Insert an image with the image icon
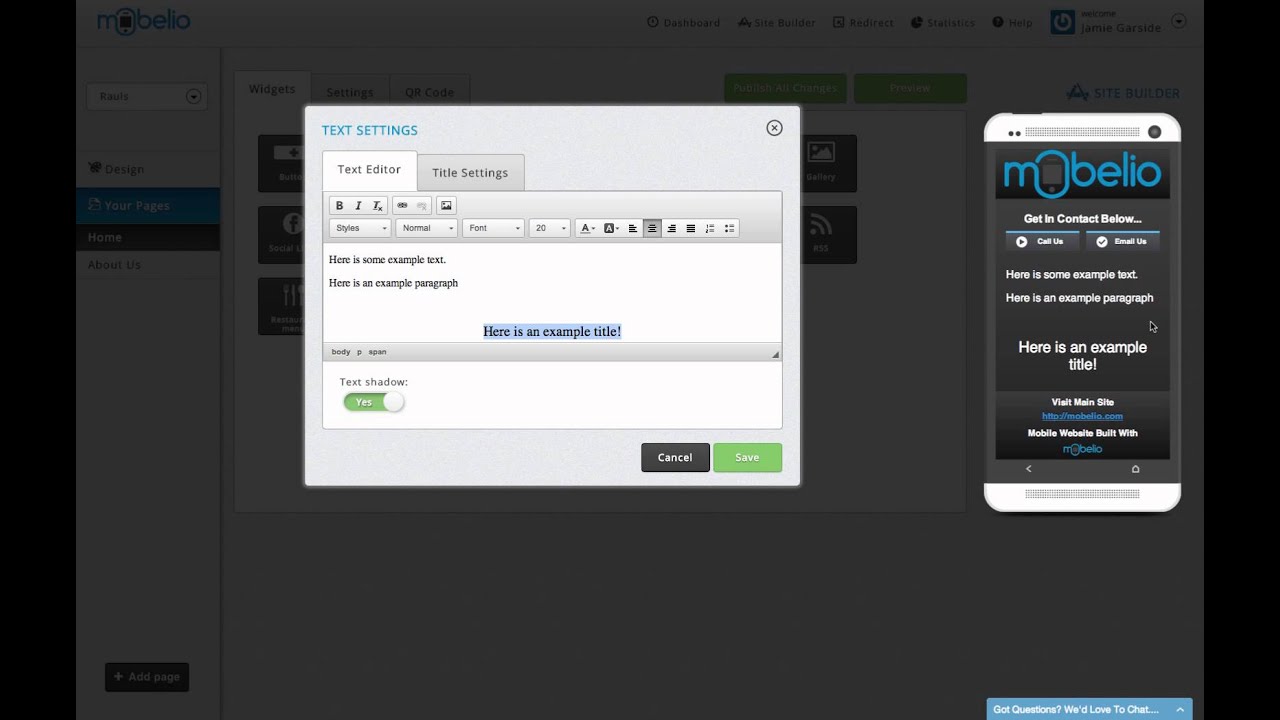1280x720 pixels. (446, 206)
